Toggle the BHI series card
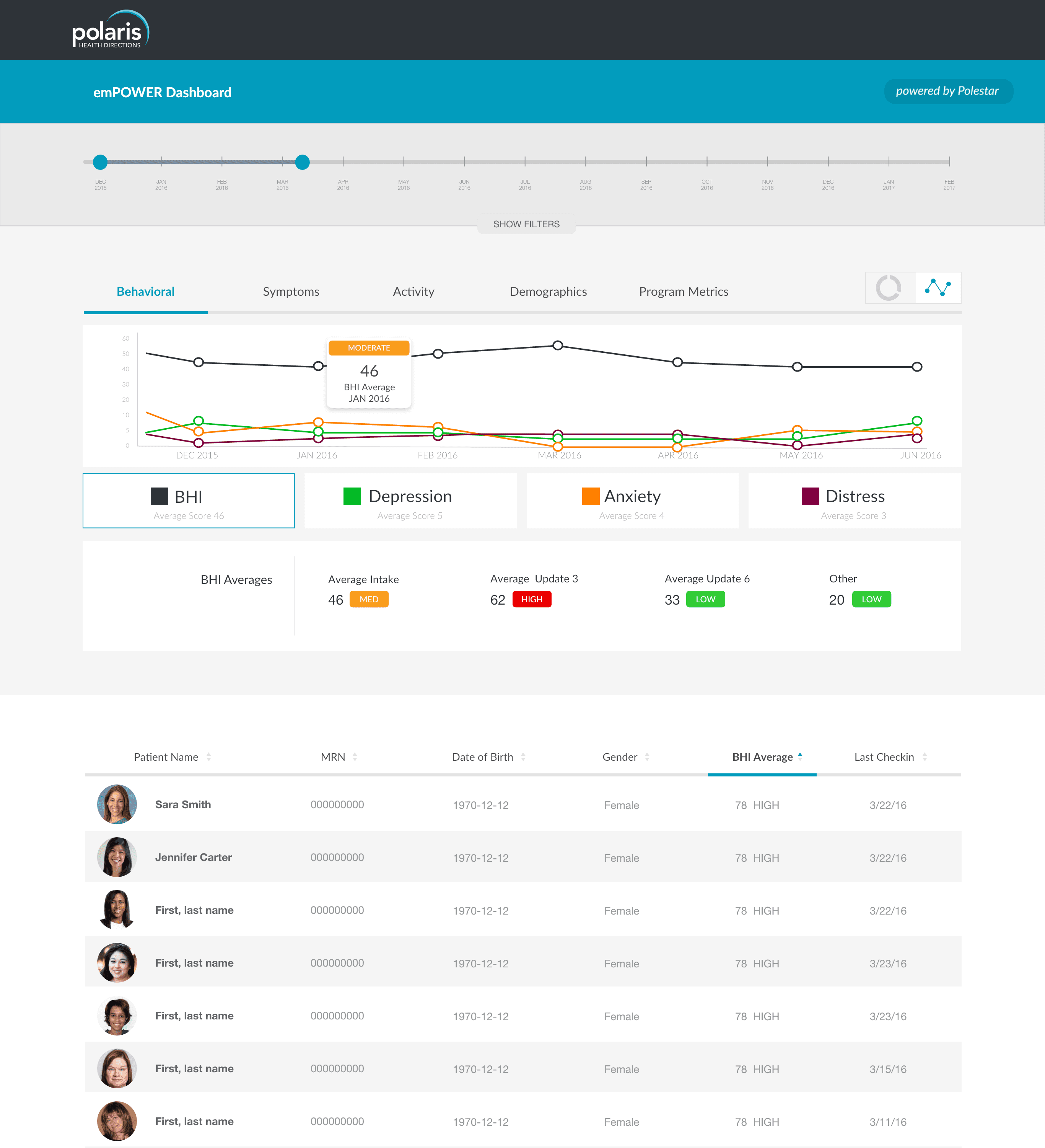1045x1148 pixels. [189, 501]
